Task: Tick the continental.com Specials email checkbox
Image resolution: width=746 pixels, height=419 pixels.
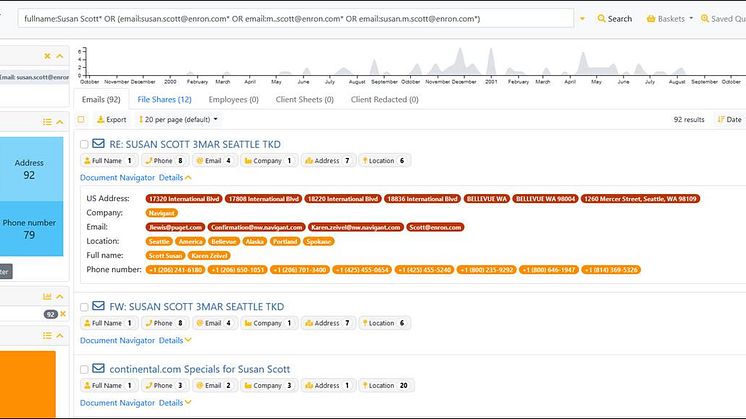Action: tap(84, 370)
